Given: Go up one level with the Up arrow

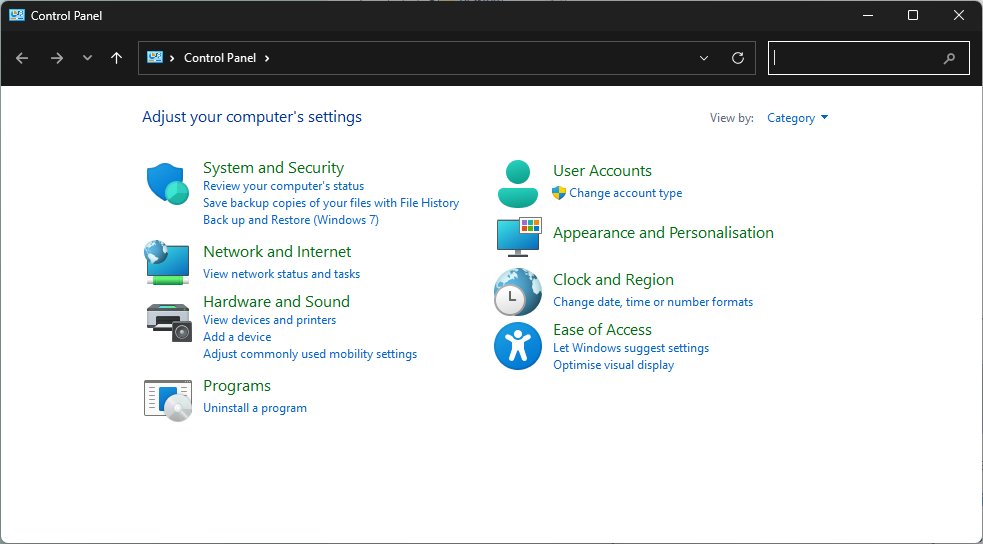Looking at the screenshot, I should [117, 58].
